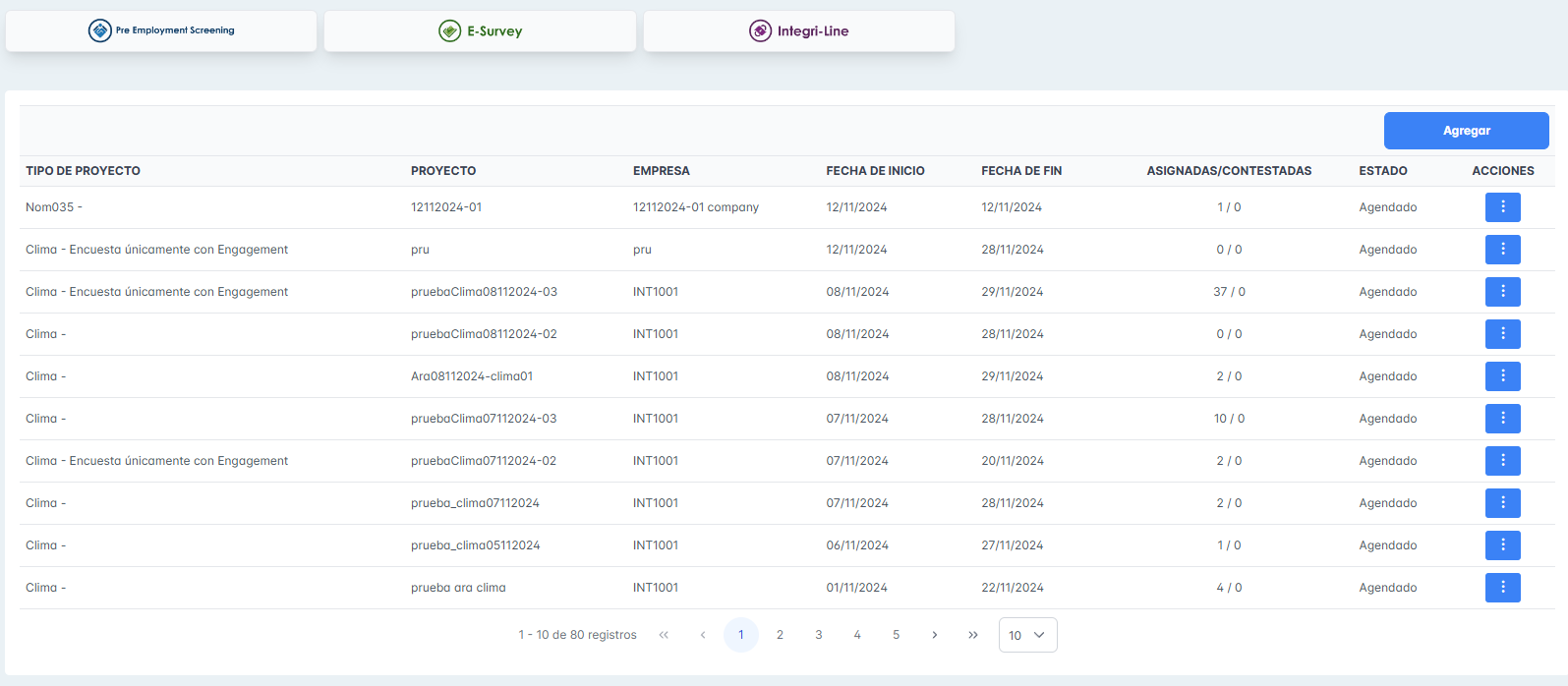1568x686 pixels.
Task: Open three-dot menu for Ara08112024-clima01
Action: [1502, 376]
